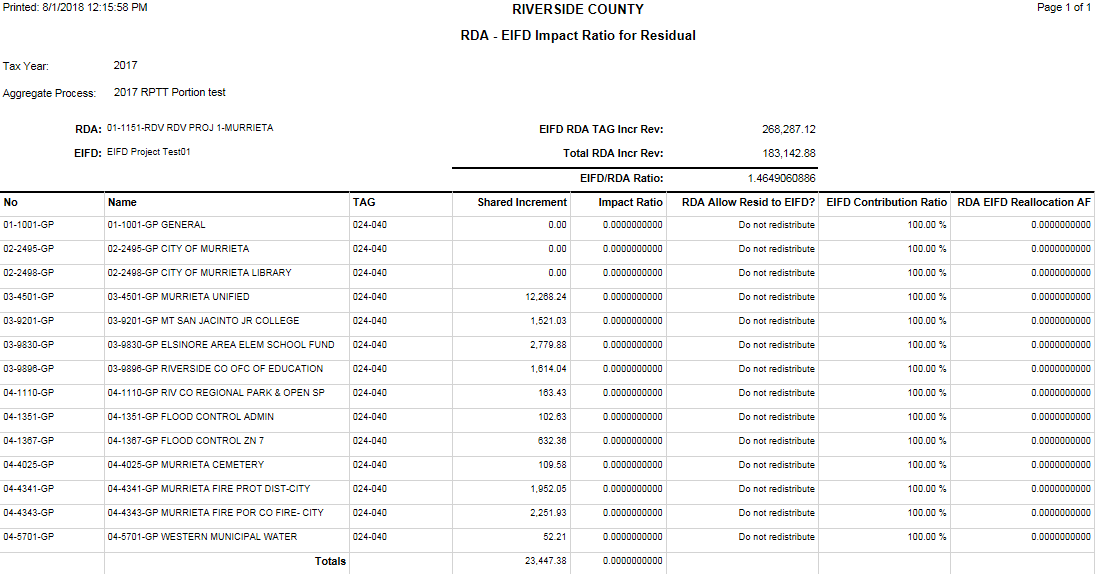Click the No column header
Image resolution: width=1106 pixels, height=574 pixels.
click(x=10, y=202)
